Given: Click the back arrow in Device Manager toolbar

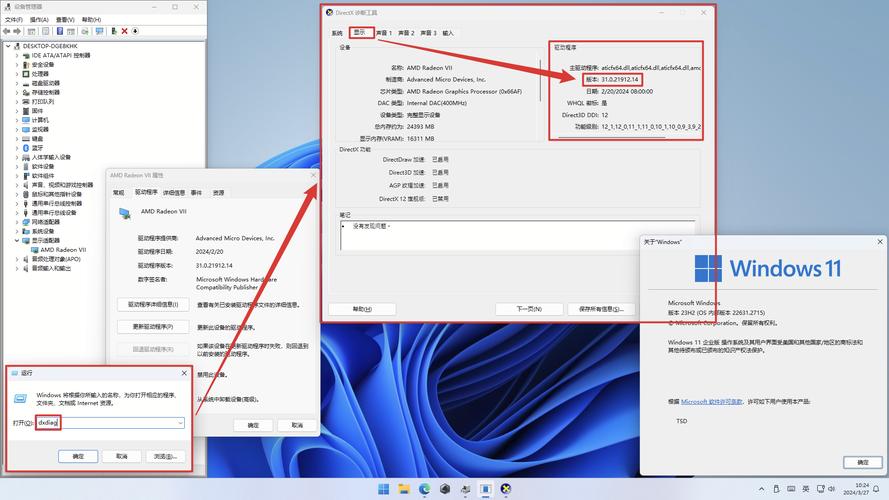Looking at the screenshot, I should 7,31.
